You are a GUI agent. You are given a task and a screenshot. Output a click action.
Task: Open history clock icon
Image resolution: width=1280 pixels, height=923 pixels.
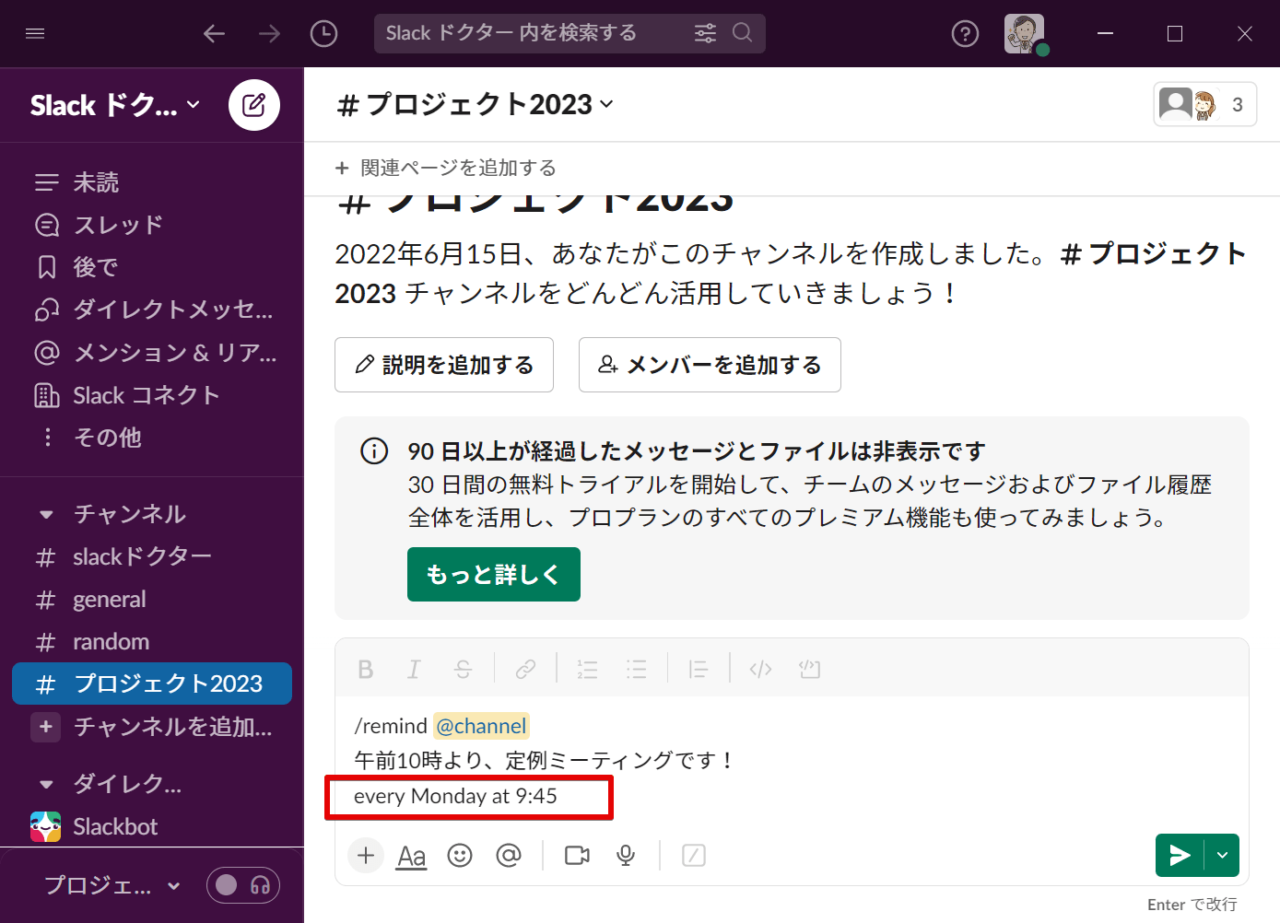324,33
